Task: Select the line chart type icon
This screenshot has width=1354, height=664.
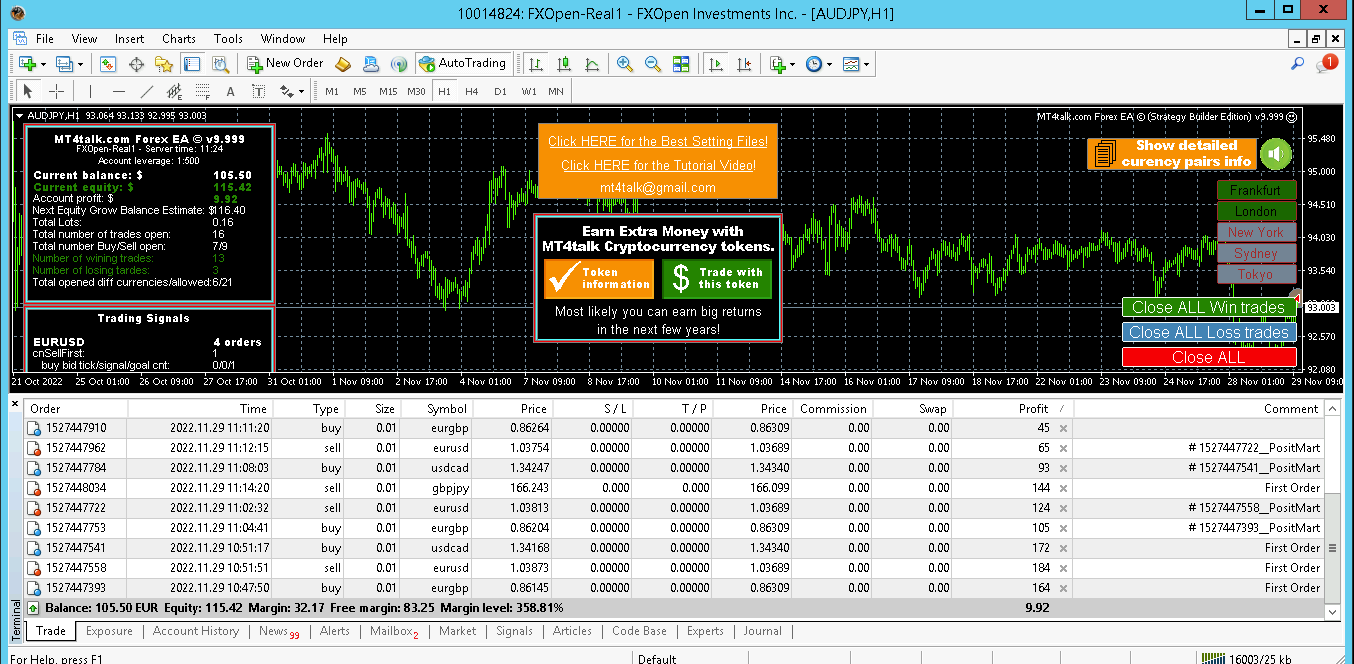Action: pos(592,64)
